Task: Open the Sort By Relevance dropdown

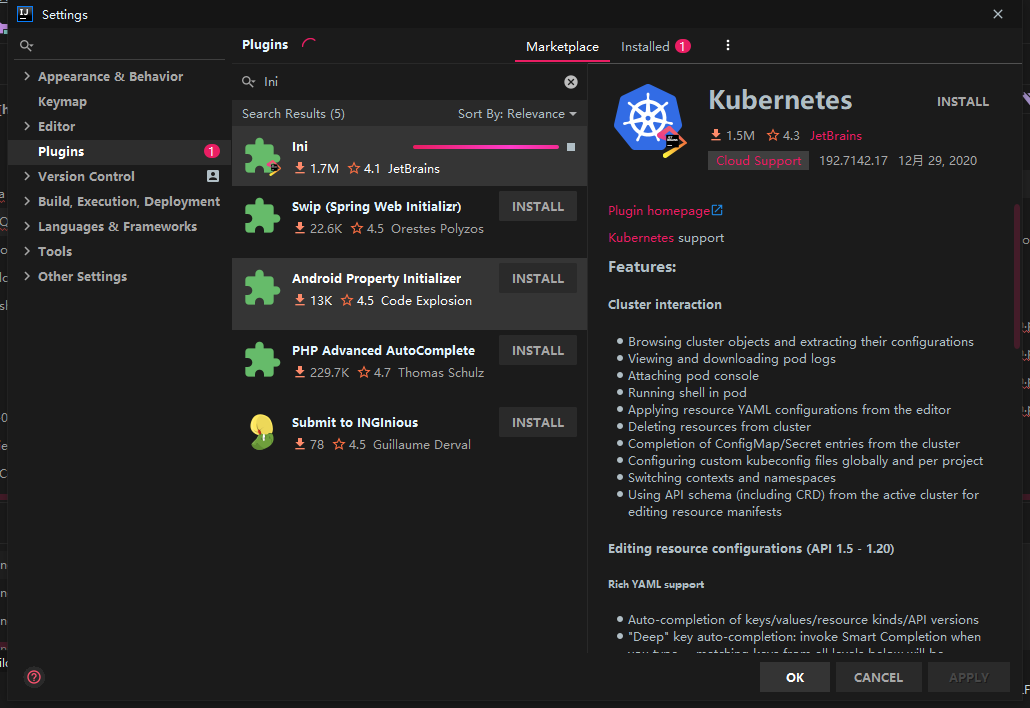Action: [517, 114]
